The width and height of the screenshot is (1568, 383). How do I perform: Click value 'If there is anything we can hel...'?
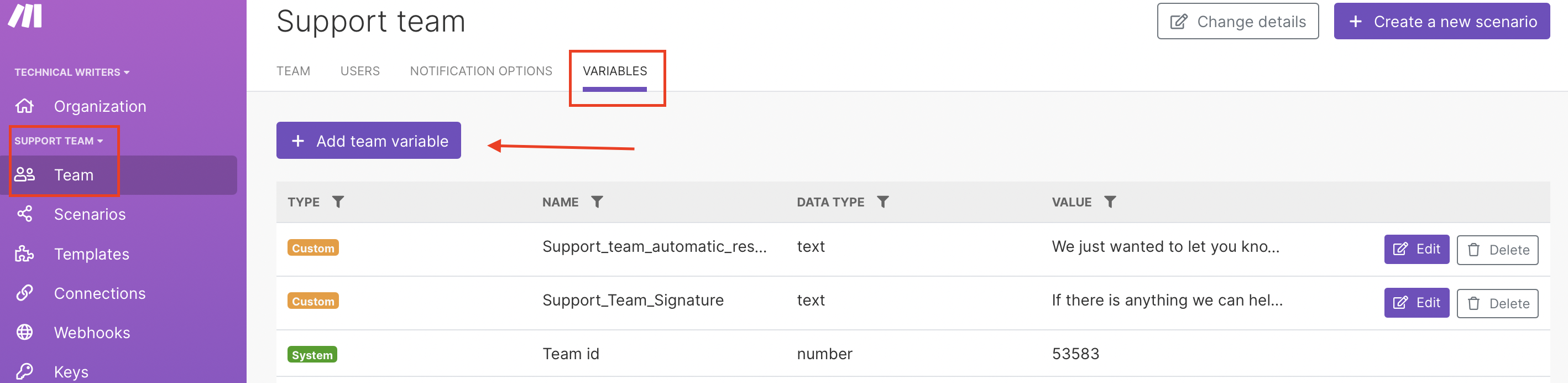point(1168,300)
